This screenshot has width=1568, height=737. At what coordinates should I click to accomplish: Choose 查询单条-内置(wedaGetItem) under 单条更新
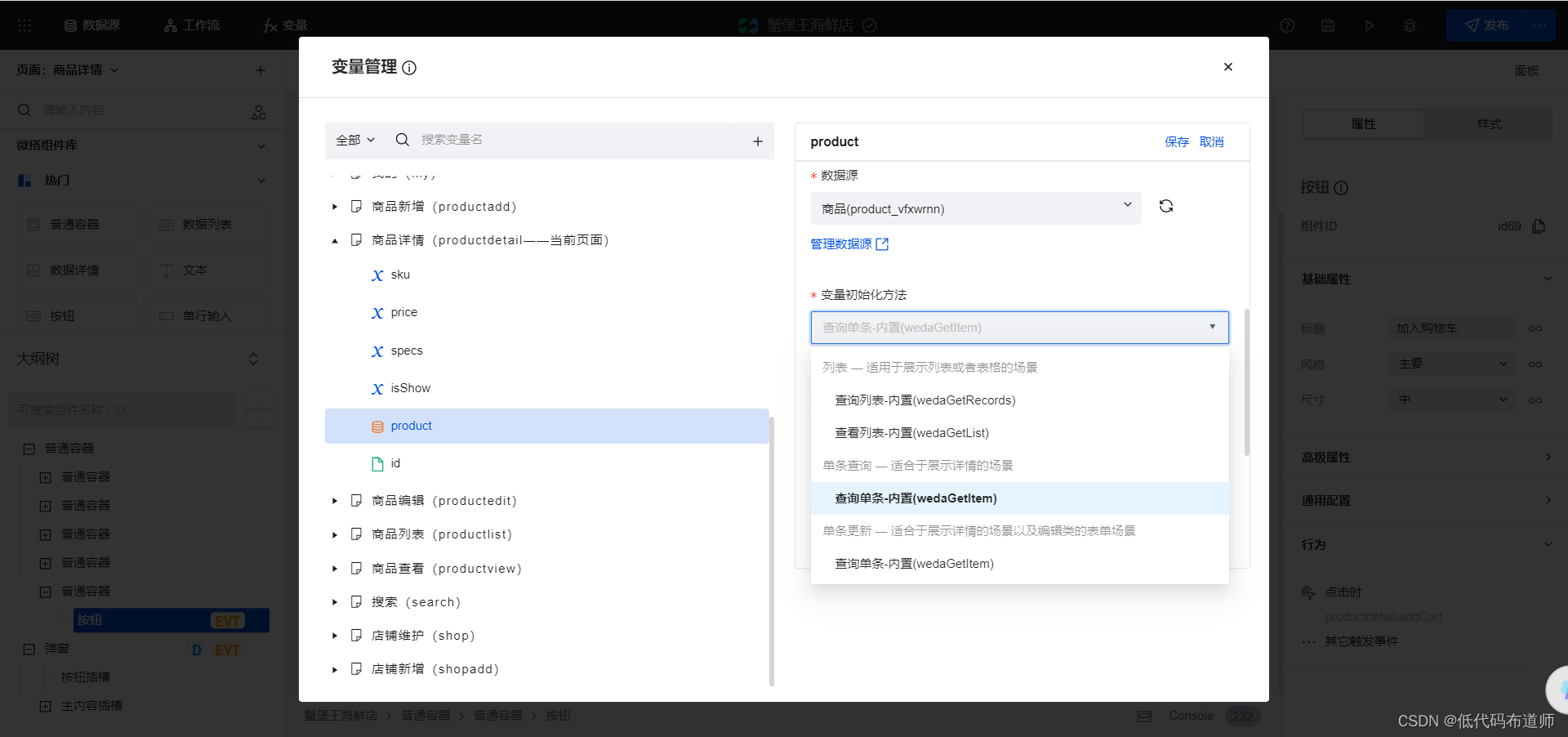click(x=1019, y=564)
